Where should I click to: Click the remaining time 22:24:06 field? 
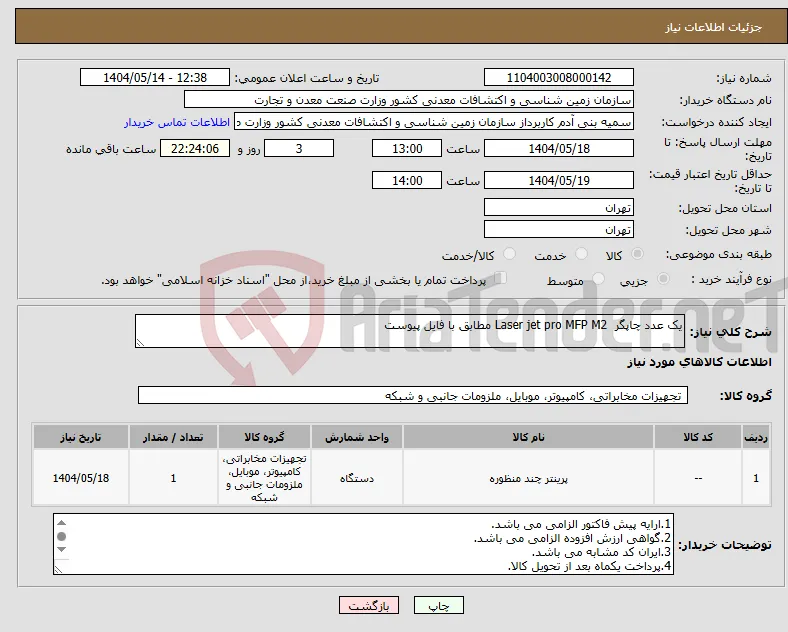click(x=195, y=149)
